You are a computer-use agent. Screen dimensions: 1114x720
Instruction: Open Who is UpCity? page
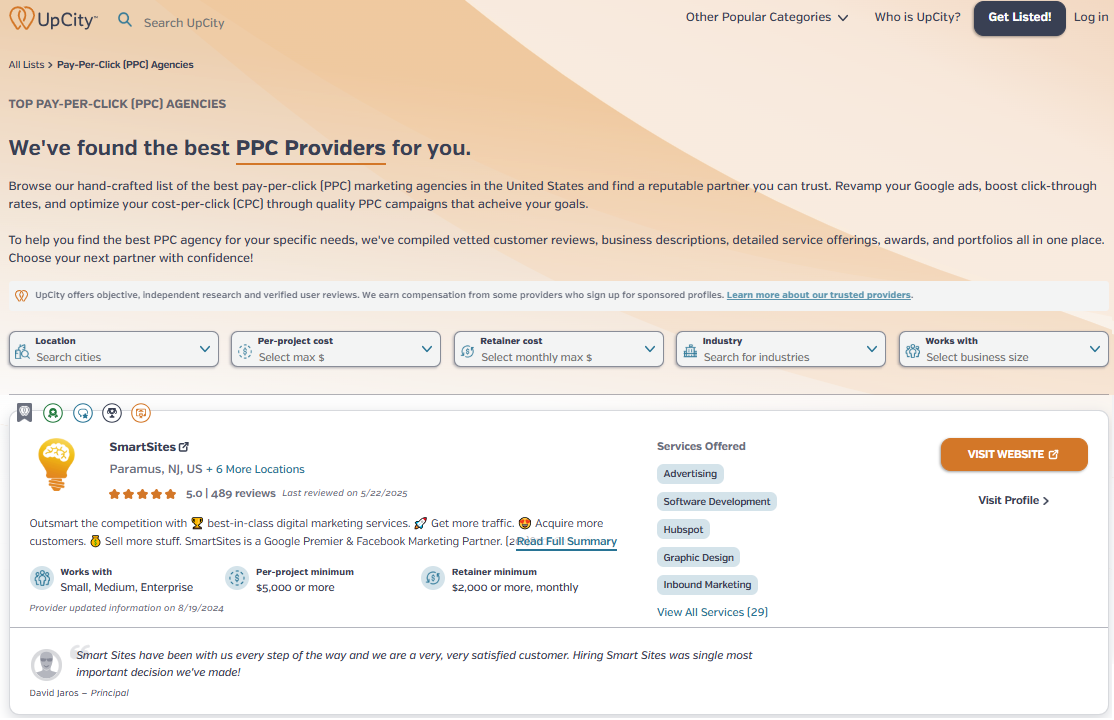[x=917, y=17]
